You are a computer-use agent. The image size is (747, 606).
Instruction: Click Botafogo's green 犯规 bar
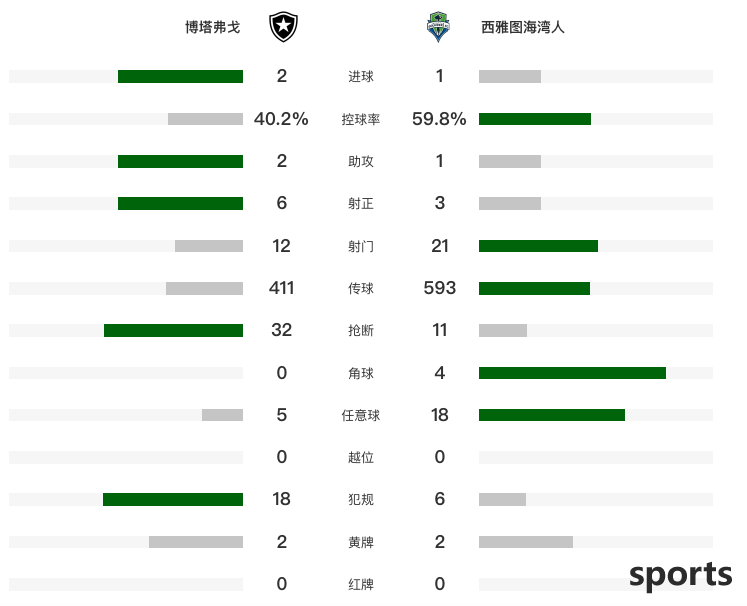pyautogui.click(x=173, y=499)
